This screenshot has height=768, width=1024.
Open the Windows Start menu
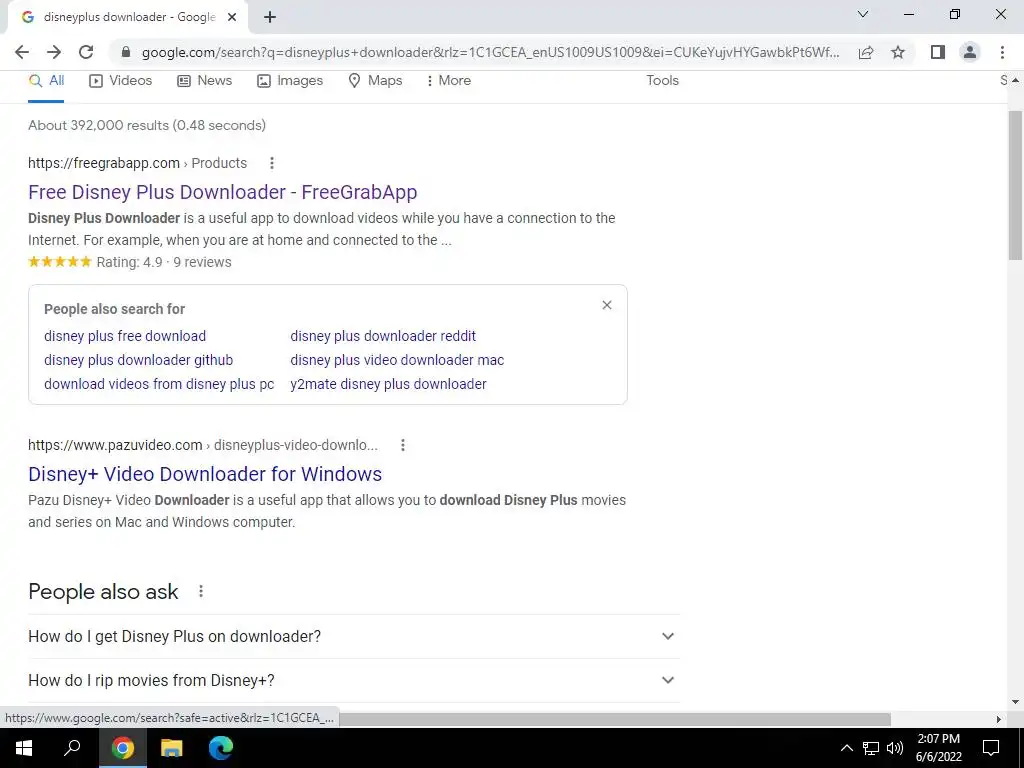(24, 748)
